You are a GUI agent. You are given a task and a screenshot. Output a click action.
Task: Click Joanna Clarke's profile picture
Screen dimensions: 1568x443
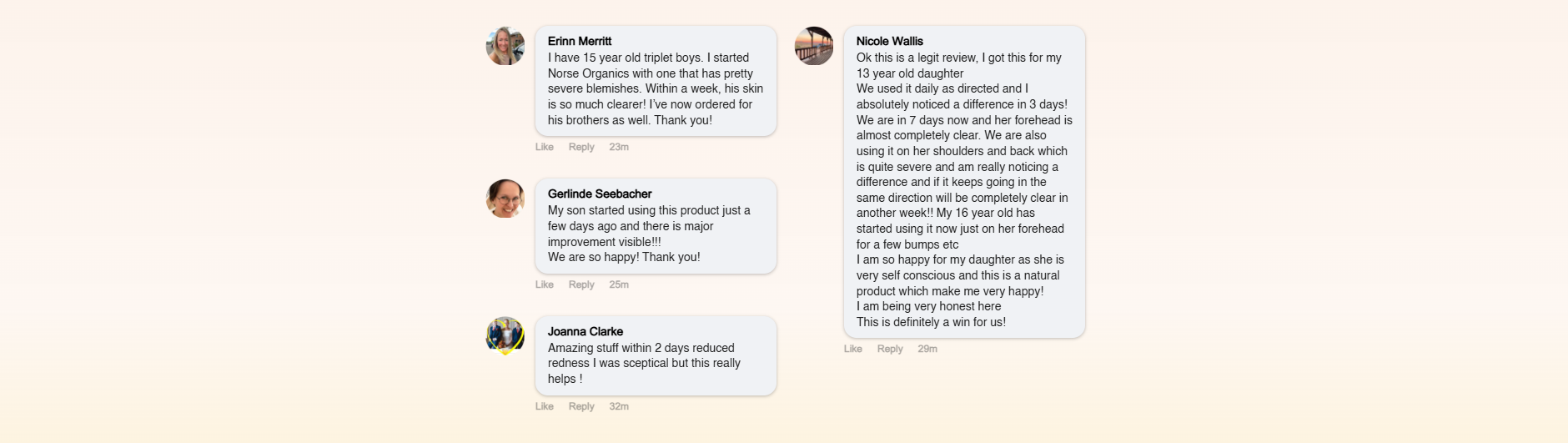(x=505, y=336)
